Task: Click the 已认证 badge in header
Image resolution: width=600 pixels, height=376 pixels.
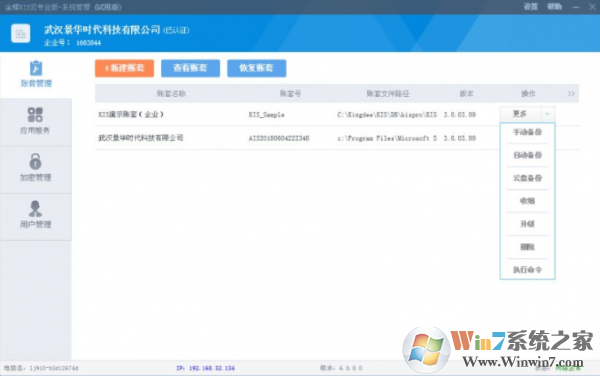Action: click(x=176, y=30)
